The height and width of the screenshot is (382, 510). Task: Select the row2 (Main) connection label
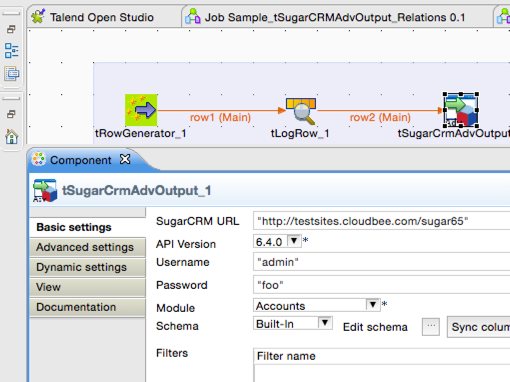[380, 117]
